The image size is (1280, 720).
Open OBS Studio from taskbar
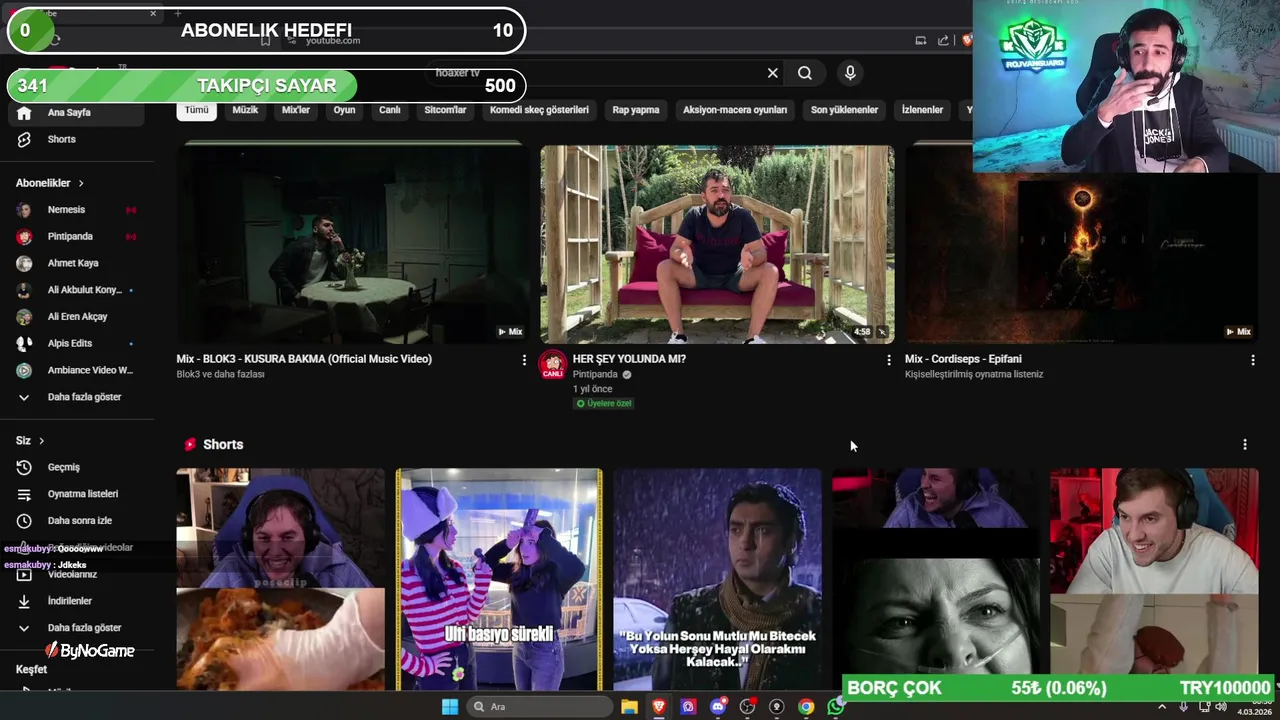click(x=747, y=707)
